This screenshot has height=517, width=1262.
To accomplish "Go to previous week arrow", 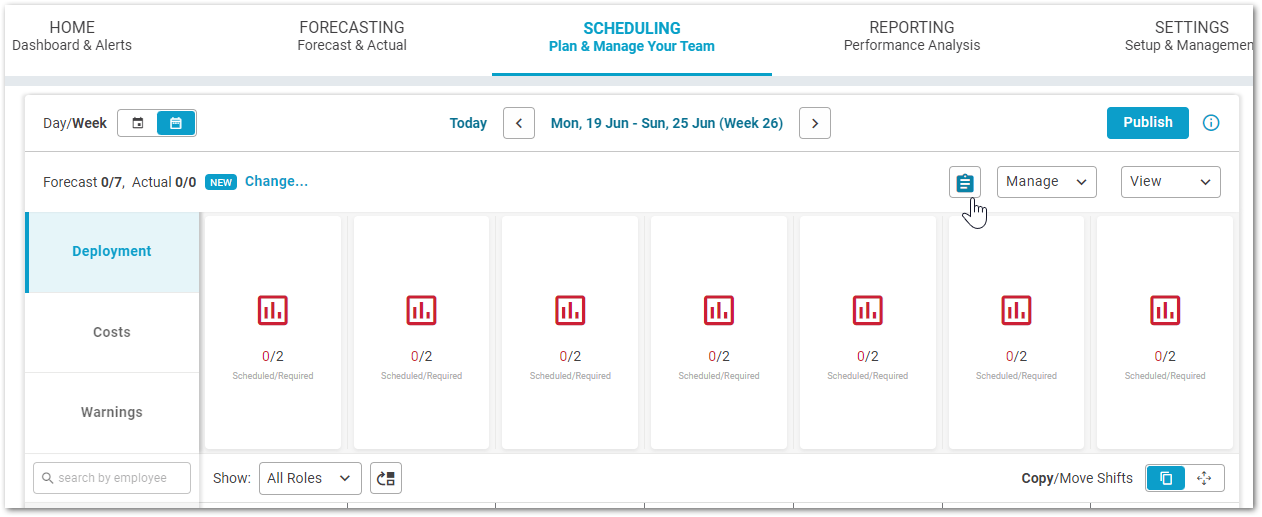I will (x=519, y=123).
